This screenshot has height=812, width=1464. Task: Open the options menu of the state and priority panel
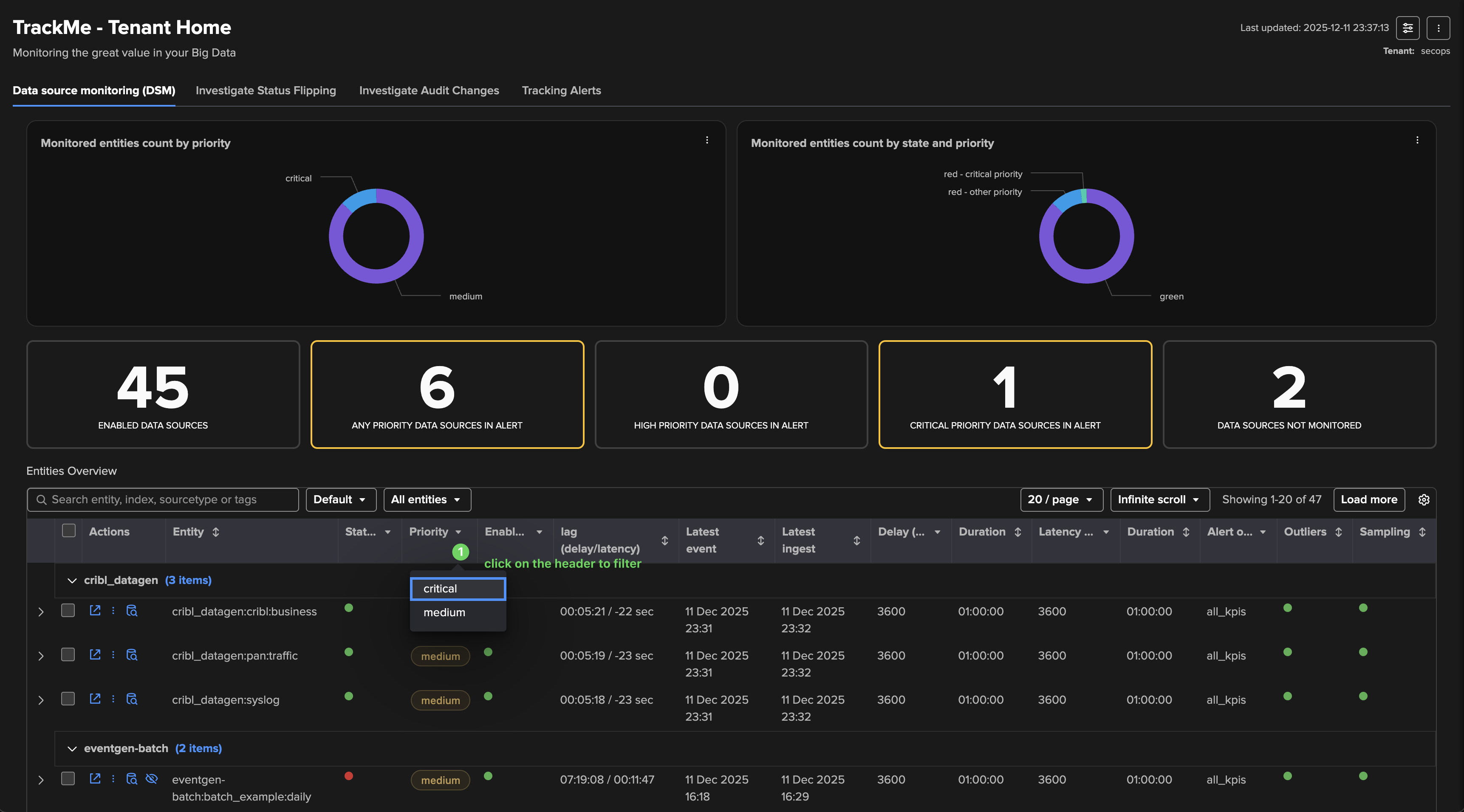(1417, 140)
